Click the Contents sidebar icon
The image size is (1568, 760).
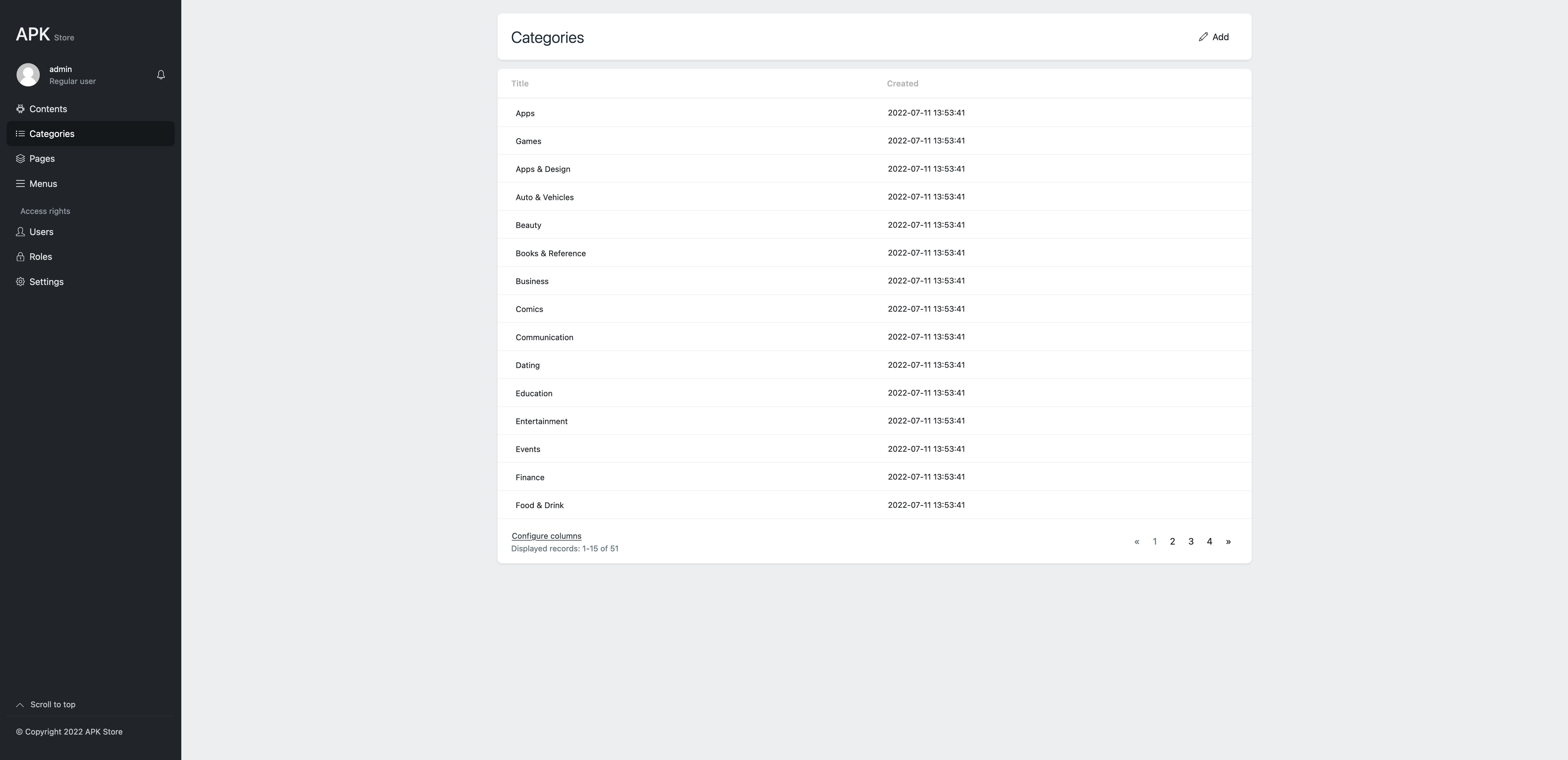[20, 109]
